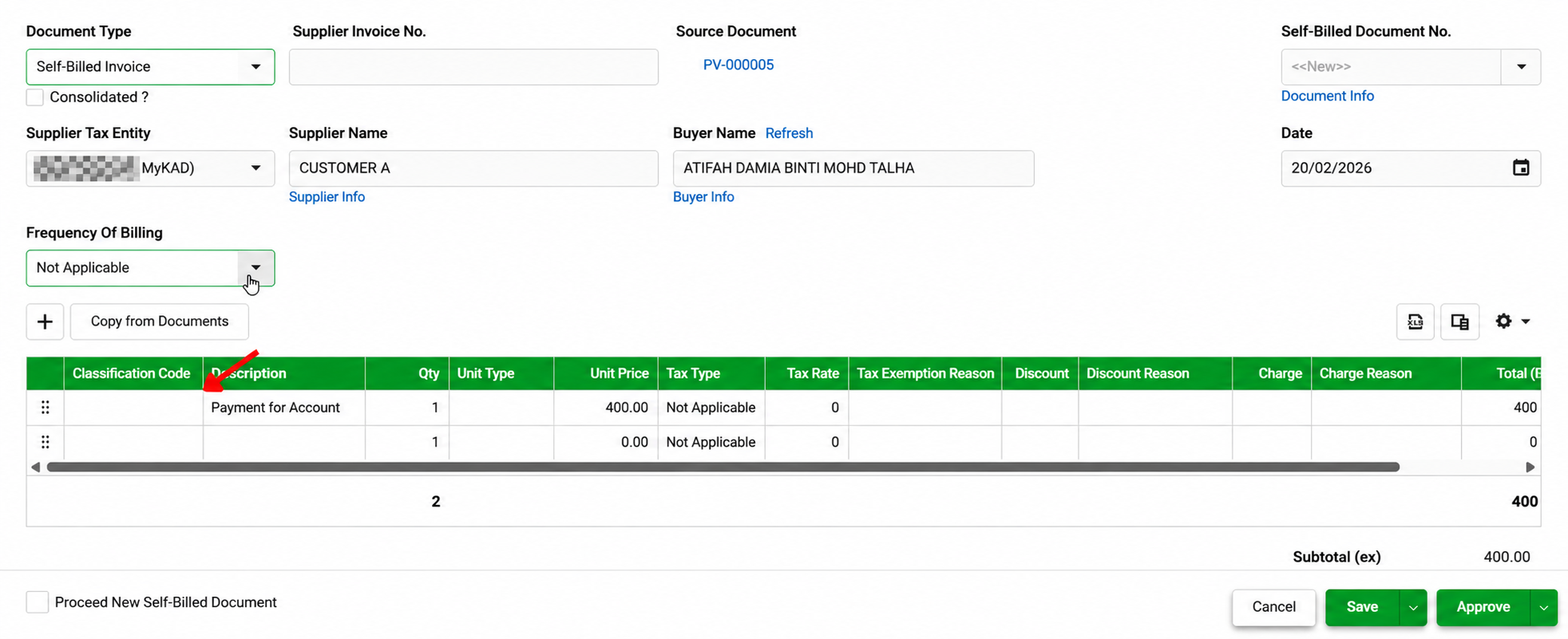Click the Approve button
This screenshot has width=1568, height=639.
click(x=1483, y=608)
